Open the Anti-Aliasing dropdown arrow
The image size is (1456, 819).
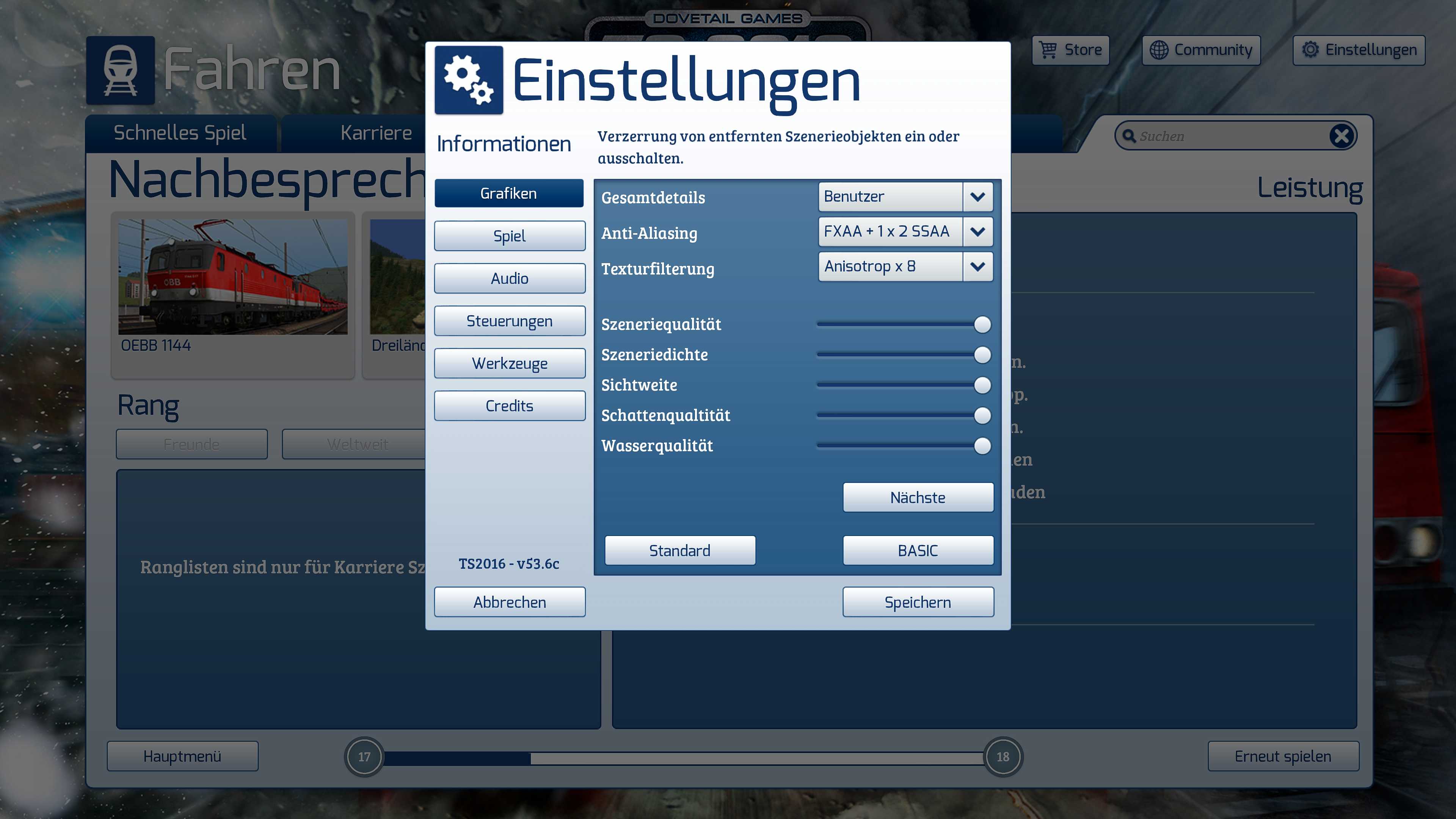(x=977, y=232)
